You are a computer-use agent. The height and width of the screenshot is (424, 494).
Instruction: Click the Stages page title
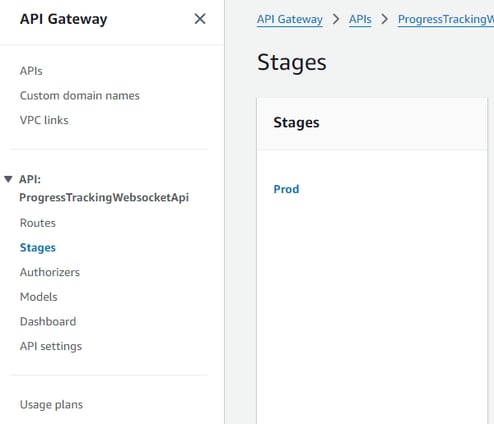click(292, 62)
